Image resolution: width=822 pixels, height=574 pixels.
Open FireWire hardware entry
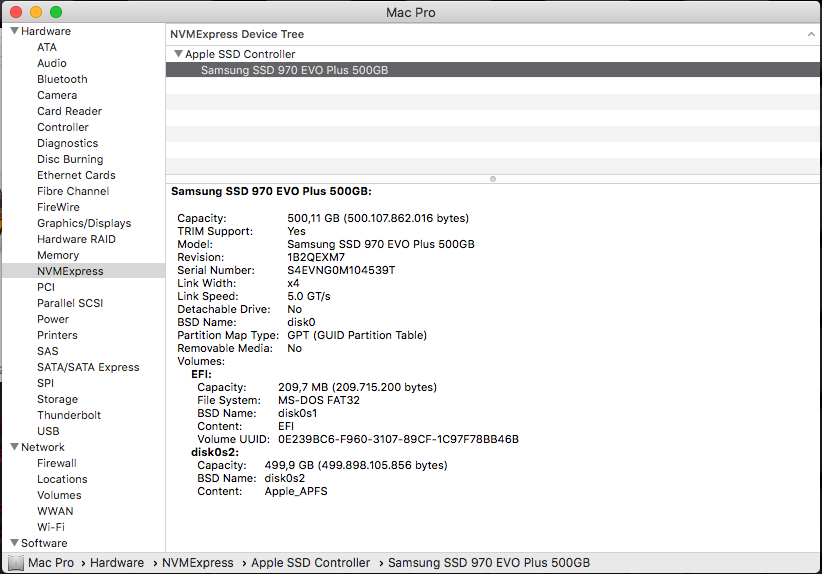58,207
